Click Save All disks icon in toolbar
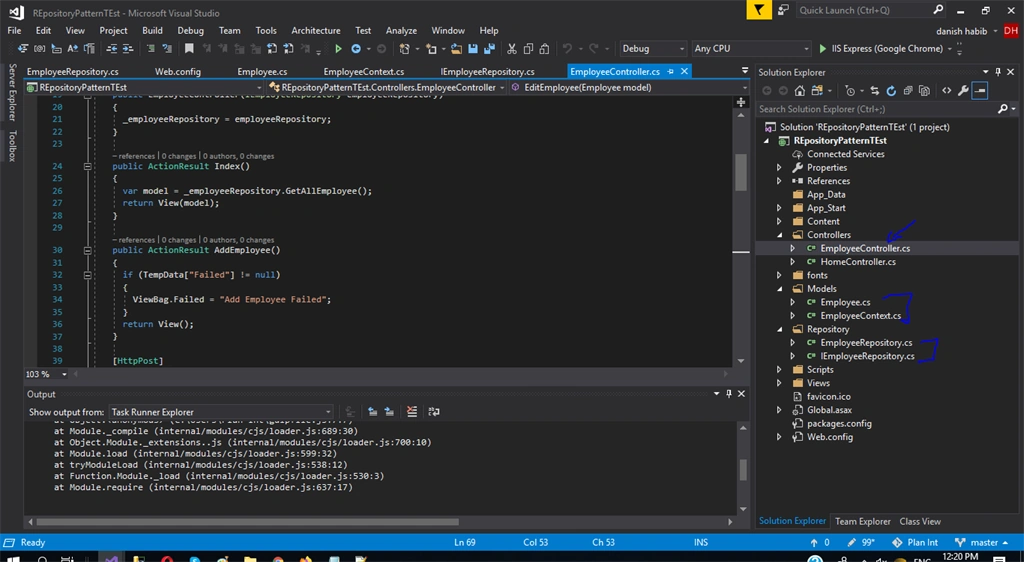Screen dimensions: 1024x562 (488, 48)
